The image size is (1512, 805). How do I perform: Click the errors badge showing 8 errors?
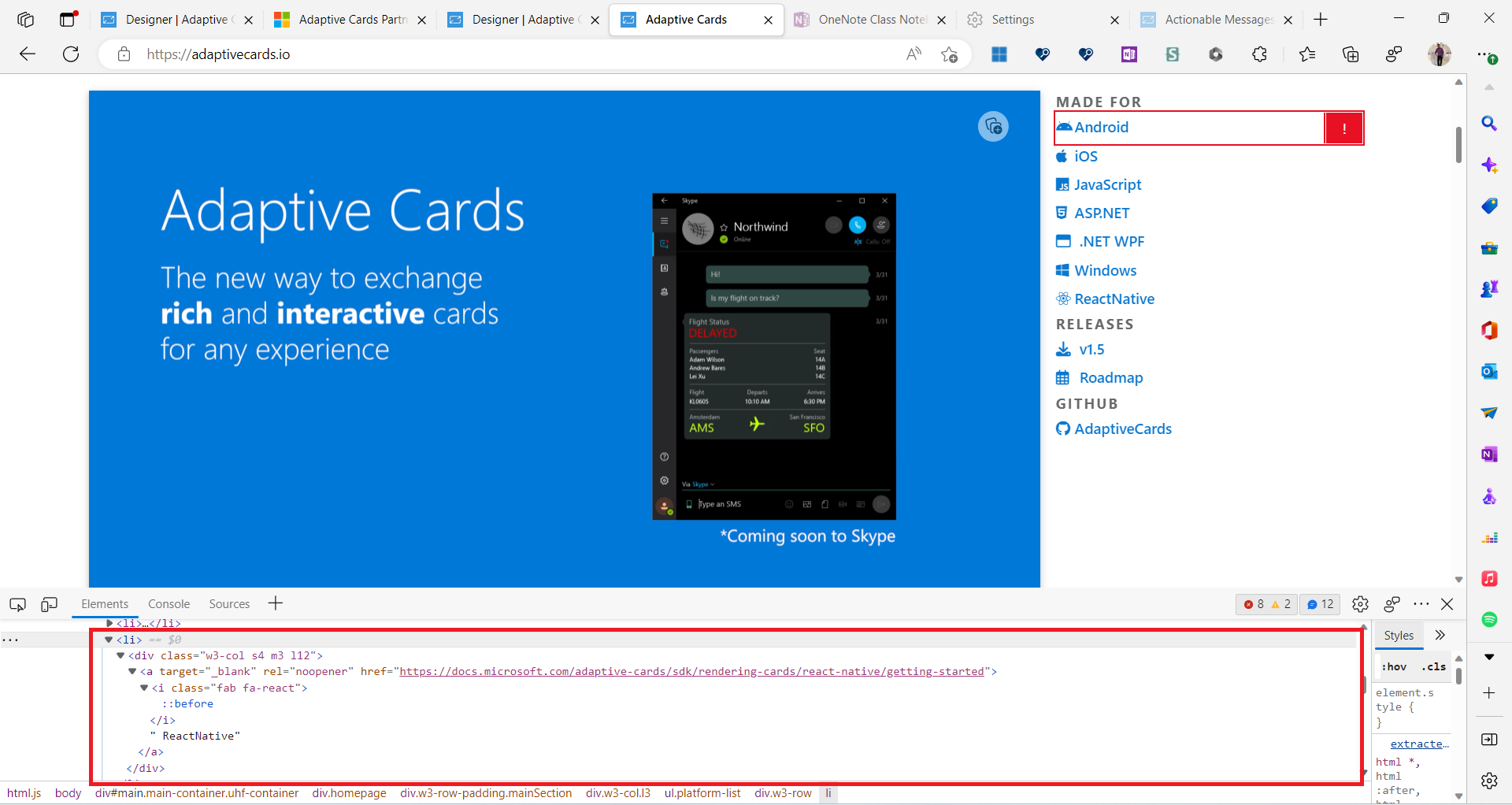(1258, 604)
